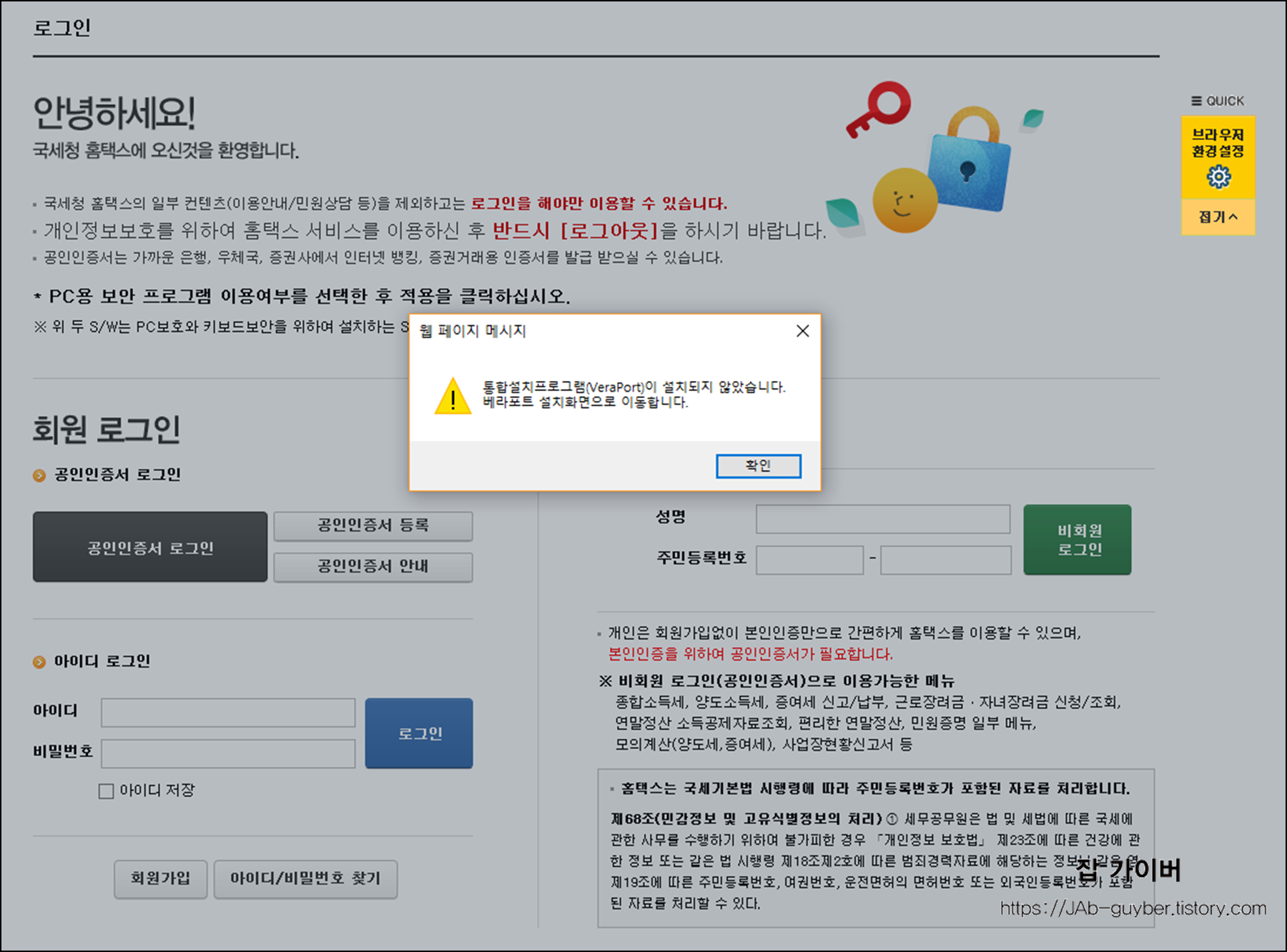Open the QUICK menu header
Viewport: 1287px width, 952px height.
[1218, 101]
